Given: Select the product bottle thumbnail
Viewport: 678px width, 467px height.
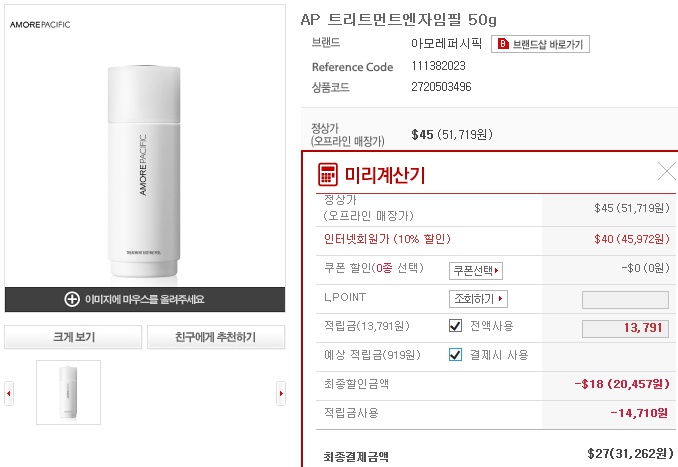Looking at the screenshot, I should [x=68, y=393].
